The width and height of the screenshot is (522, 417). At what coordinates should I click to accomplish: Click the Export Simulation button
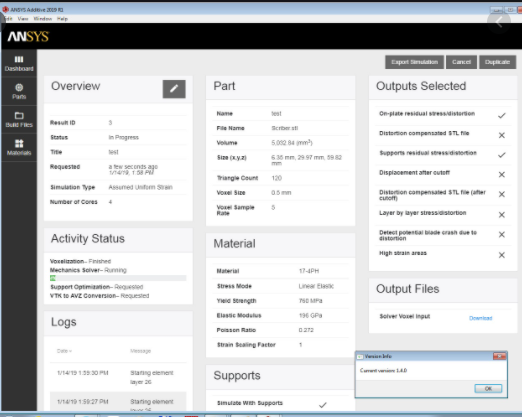(x=414, y=62)
